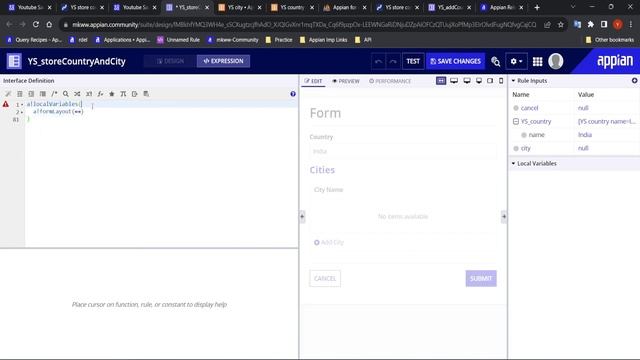This screenshot has height=360, width=640.
Task: Collapse right pane using the divider arrow
Action: click(x=504, y=216)
